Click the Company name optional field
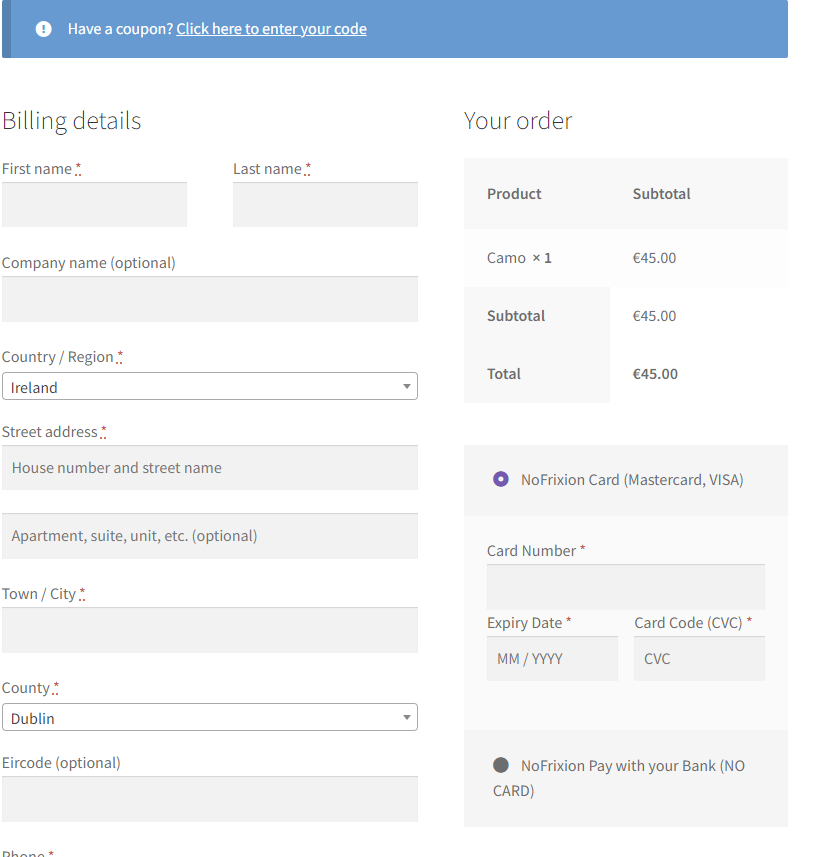The width and height of the screenshot is (818, 857). [209, 298]
